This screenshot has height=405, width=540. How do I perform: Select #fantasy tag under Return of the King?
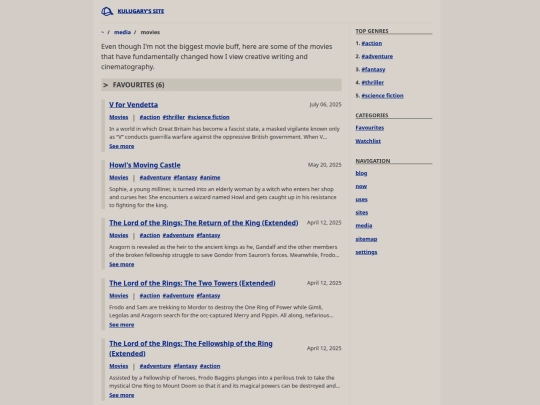tap(208, 235)
